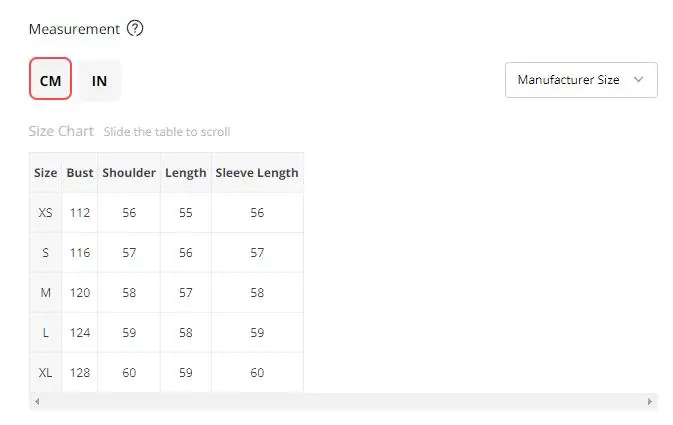Click the L size row label
Viewport: 673px width, 425px height.
pyautogui.click(x=45, y=333)
